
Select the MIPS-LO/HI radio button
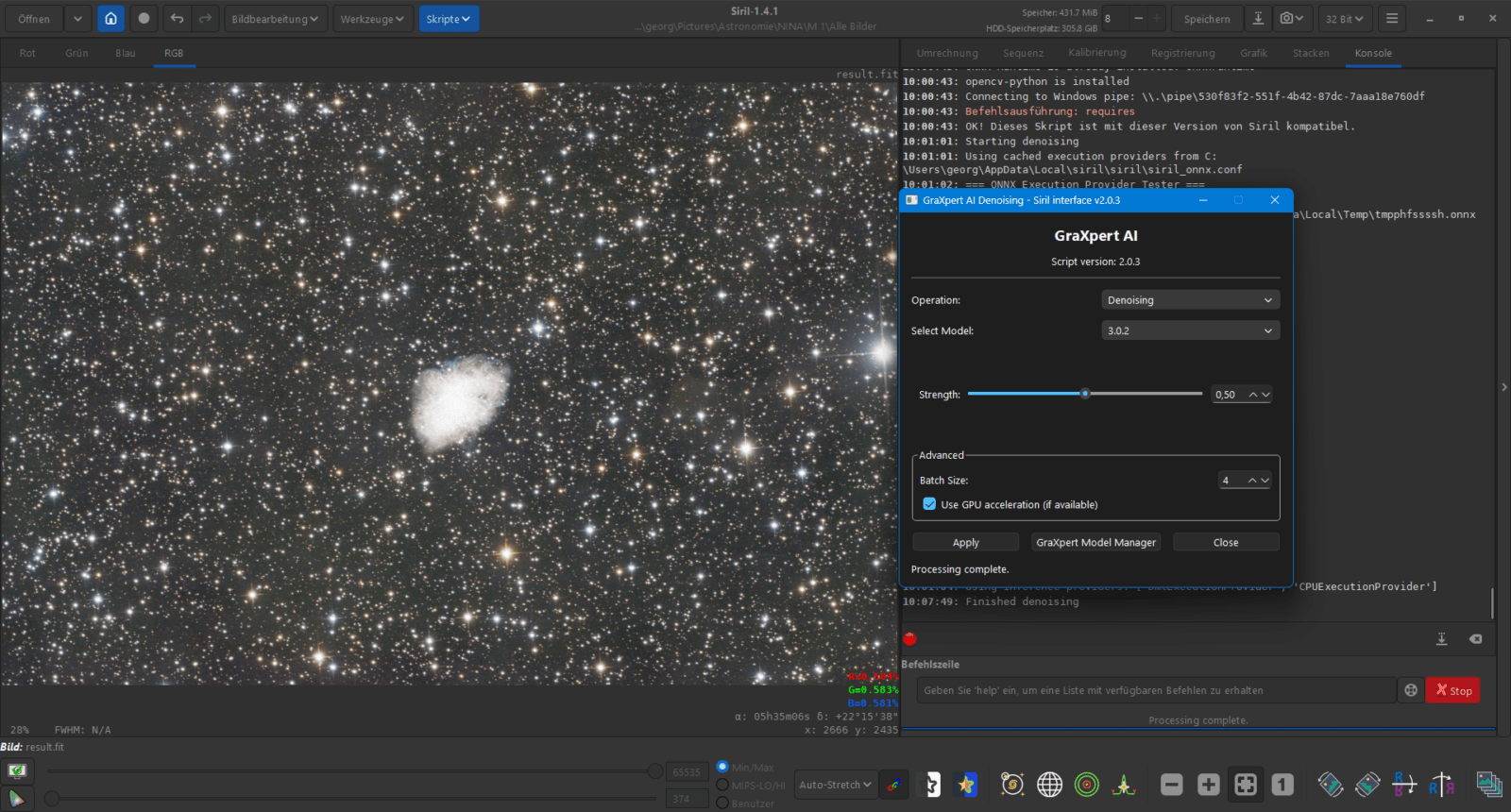pos(722,785)
